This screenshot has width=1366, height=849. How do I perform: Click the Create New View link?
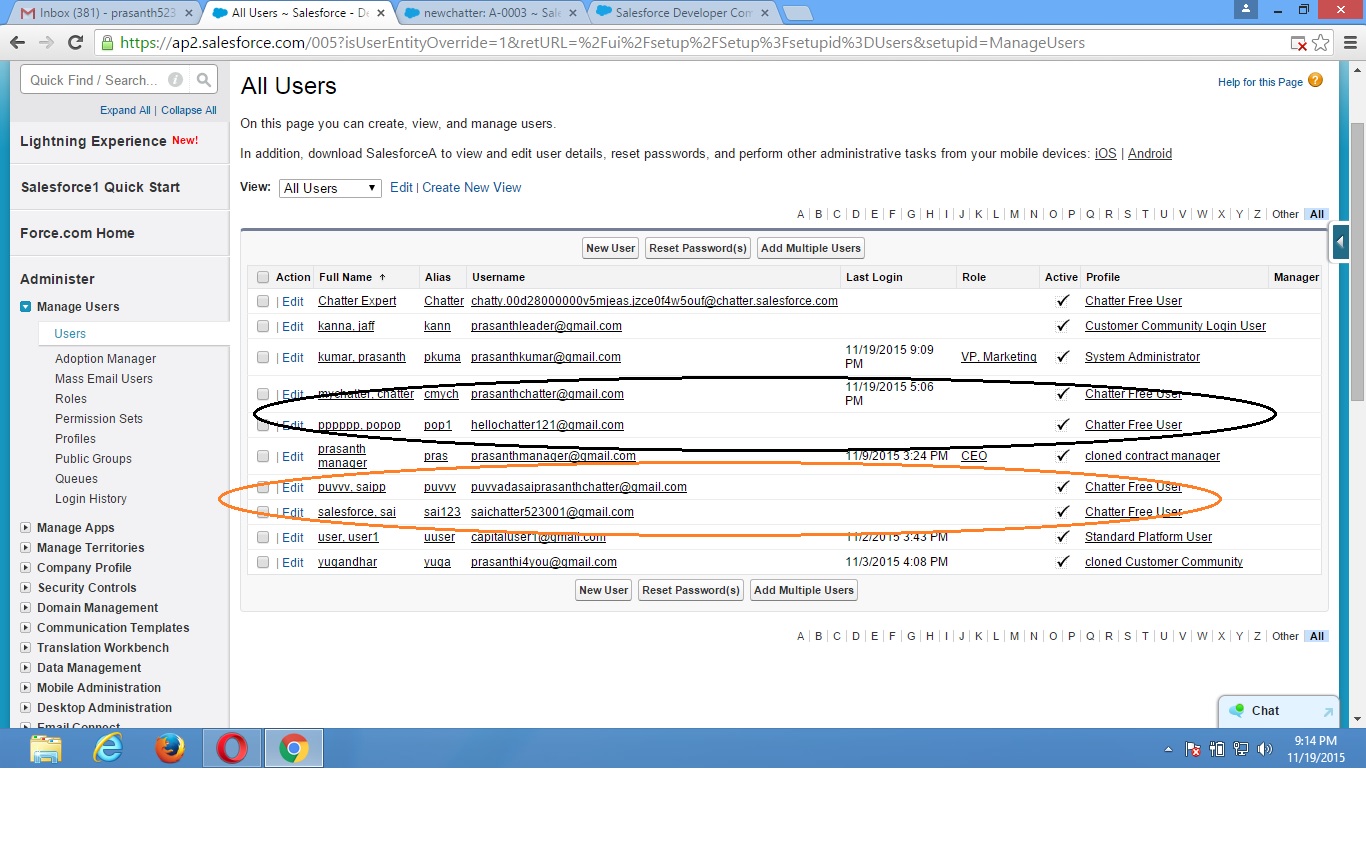(x=472, y=188)
